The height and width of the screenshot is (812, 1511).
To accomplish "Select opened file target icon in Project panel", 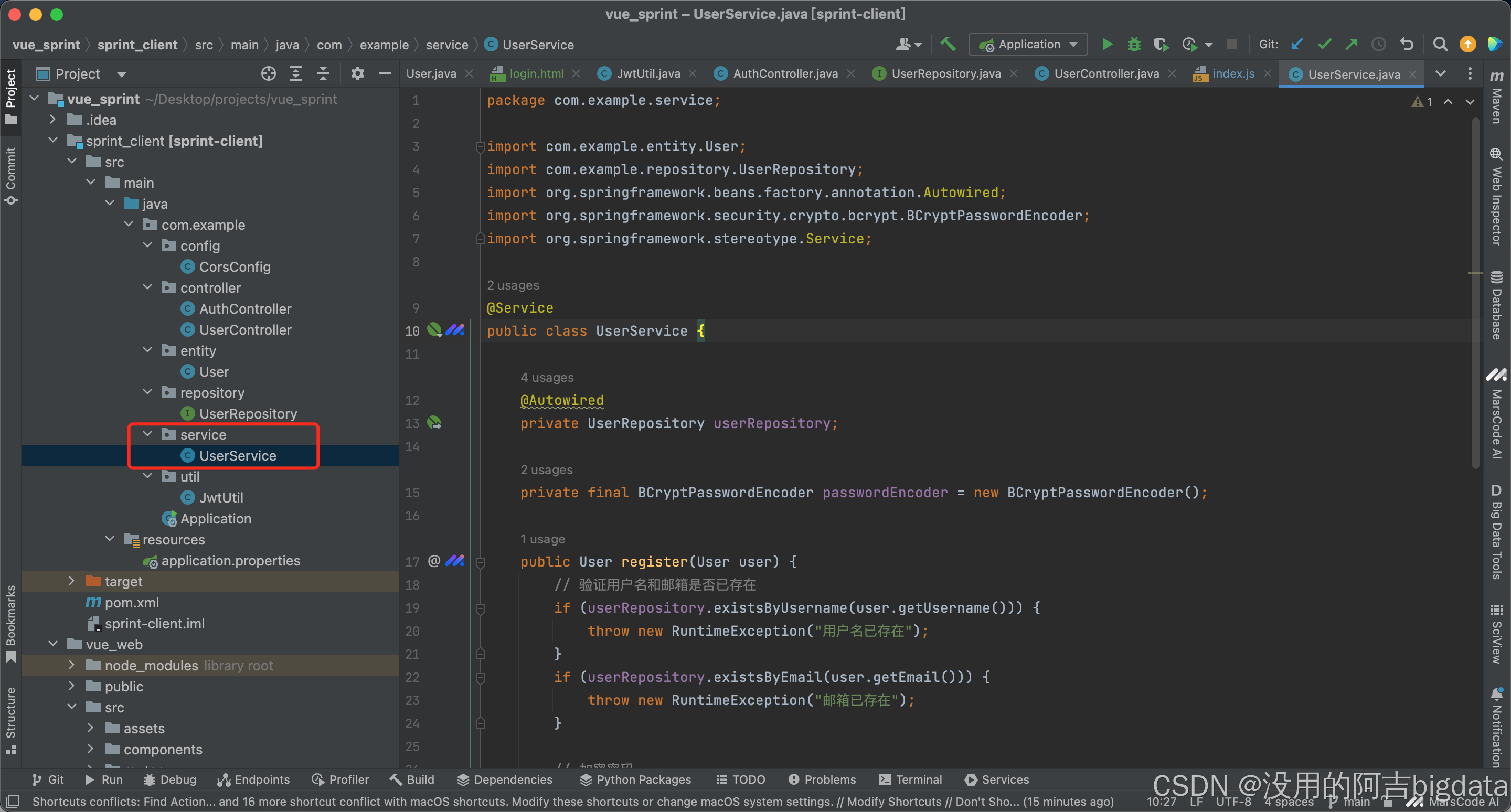I will pyautogui.click(x=268, y=74).
